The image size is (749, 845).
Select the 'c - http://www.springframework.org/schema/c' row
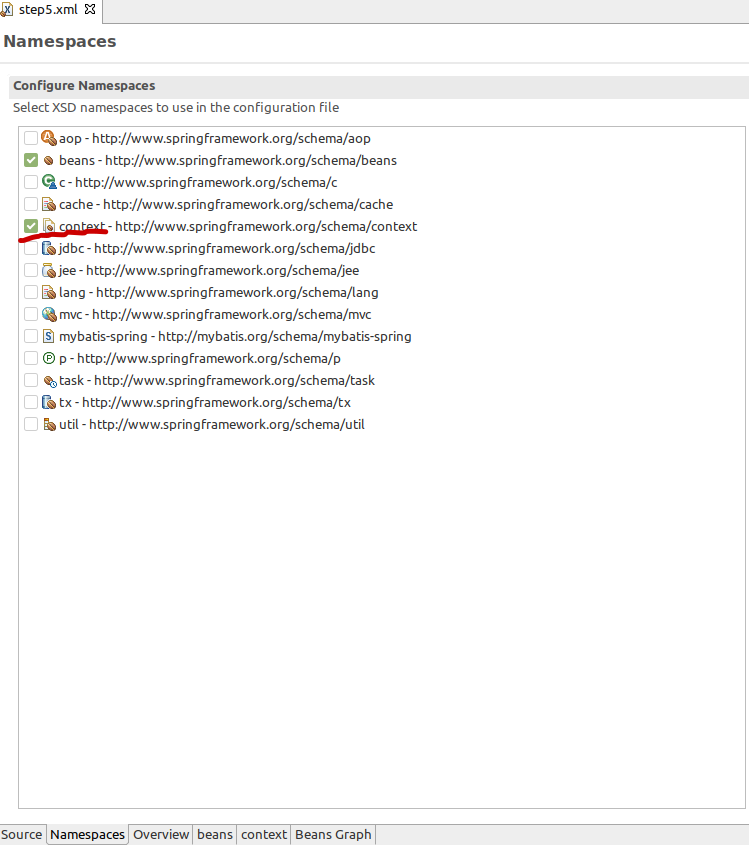198,183
